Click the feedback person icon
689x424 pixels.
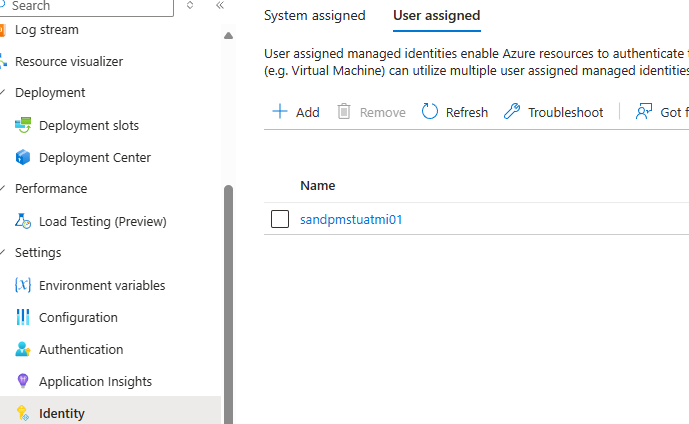click(x=644, y=112)
